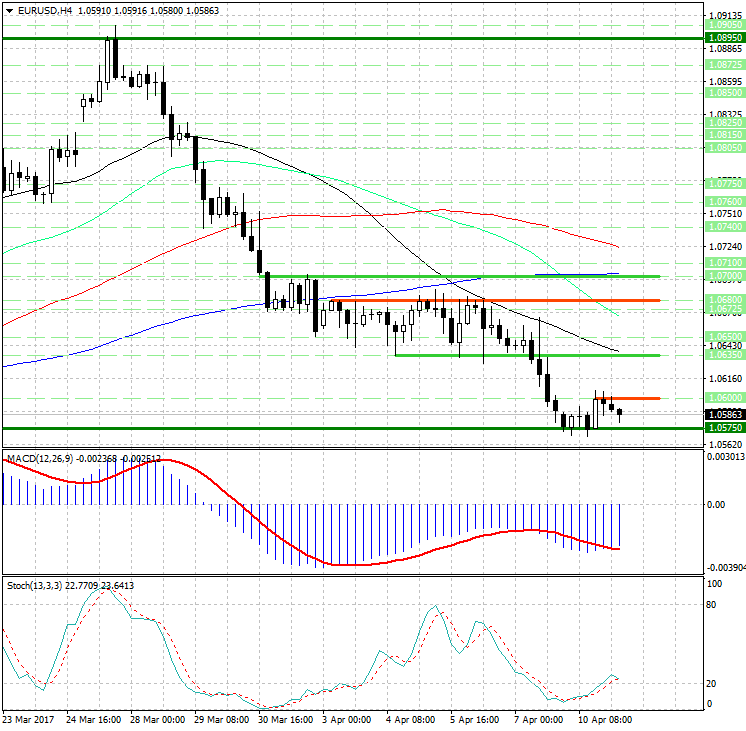Click the 1.06800 level price label
746x731 pixels.
pyautogui.click(x=725, y=299)
